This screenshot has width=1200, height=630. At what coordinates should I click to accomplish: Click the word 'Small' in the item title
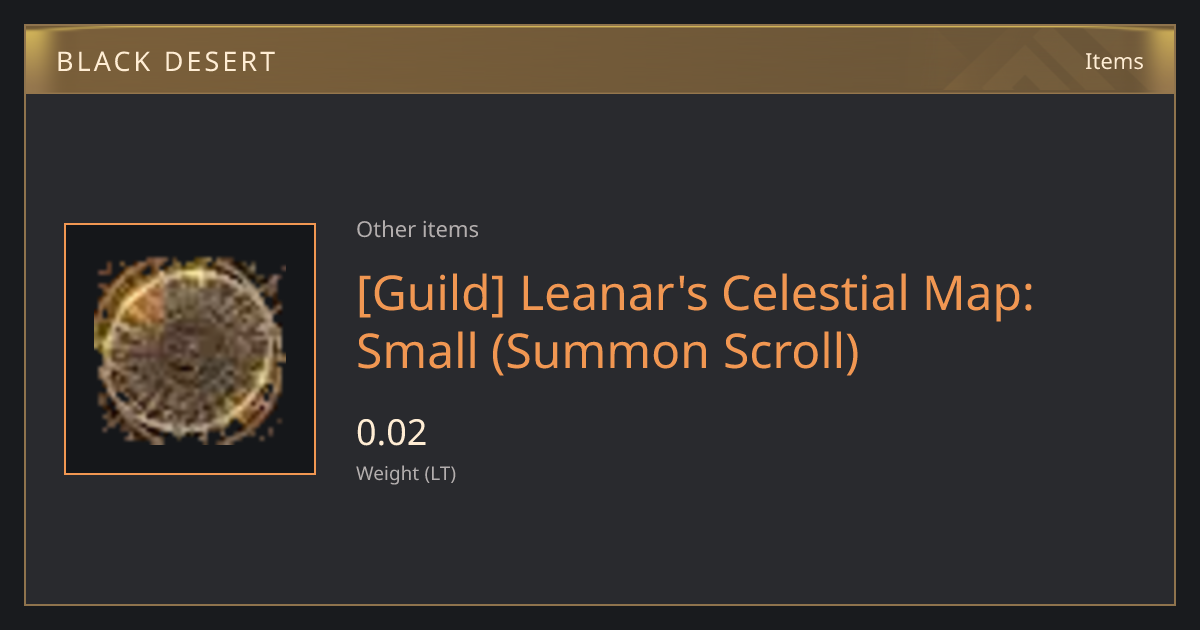coord(417,352)
